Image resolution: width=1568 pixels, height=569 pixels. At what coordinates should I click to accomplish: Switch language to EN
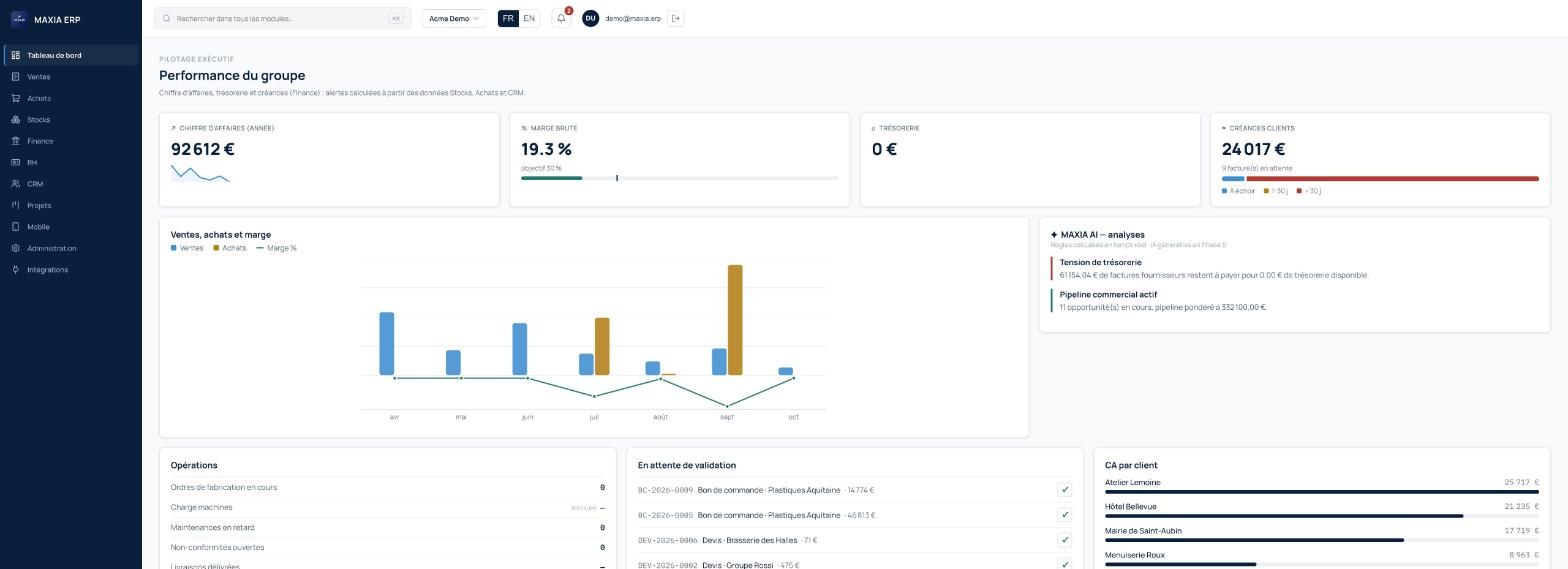pos(529,18)
